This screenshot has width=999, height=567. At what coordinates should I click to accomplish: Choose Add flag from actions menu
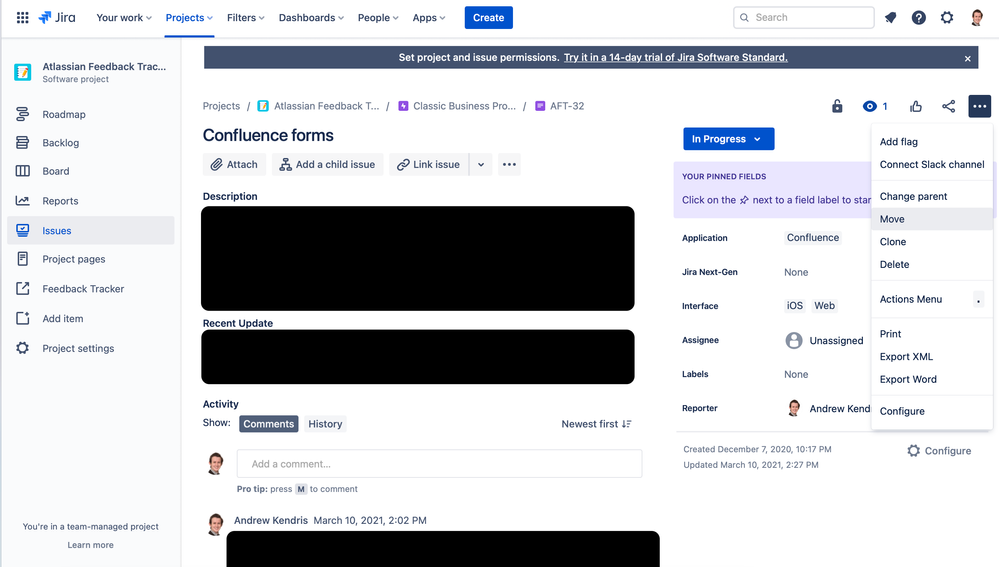(x=931, y=142)
